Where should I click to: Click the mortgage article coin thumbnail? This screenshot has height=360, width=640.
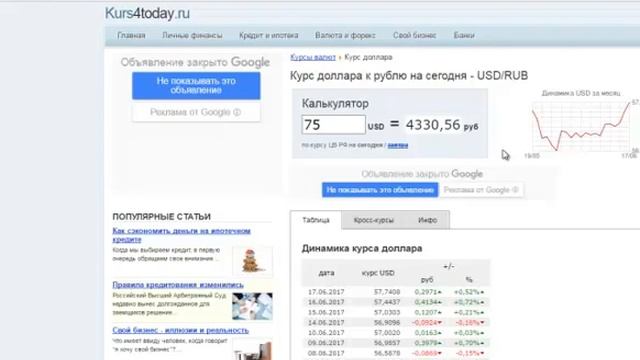tap(252, 260)
